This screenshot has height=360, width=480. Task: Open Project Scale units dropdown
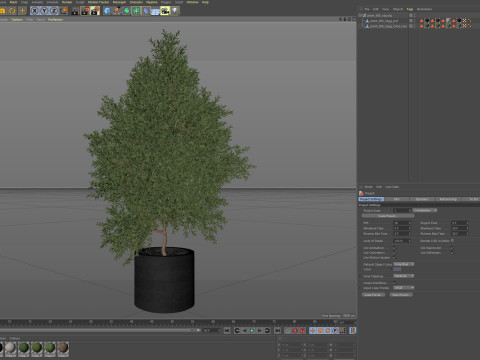tap(425, 210)
